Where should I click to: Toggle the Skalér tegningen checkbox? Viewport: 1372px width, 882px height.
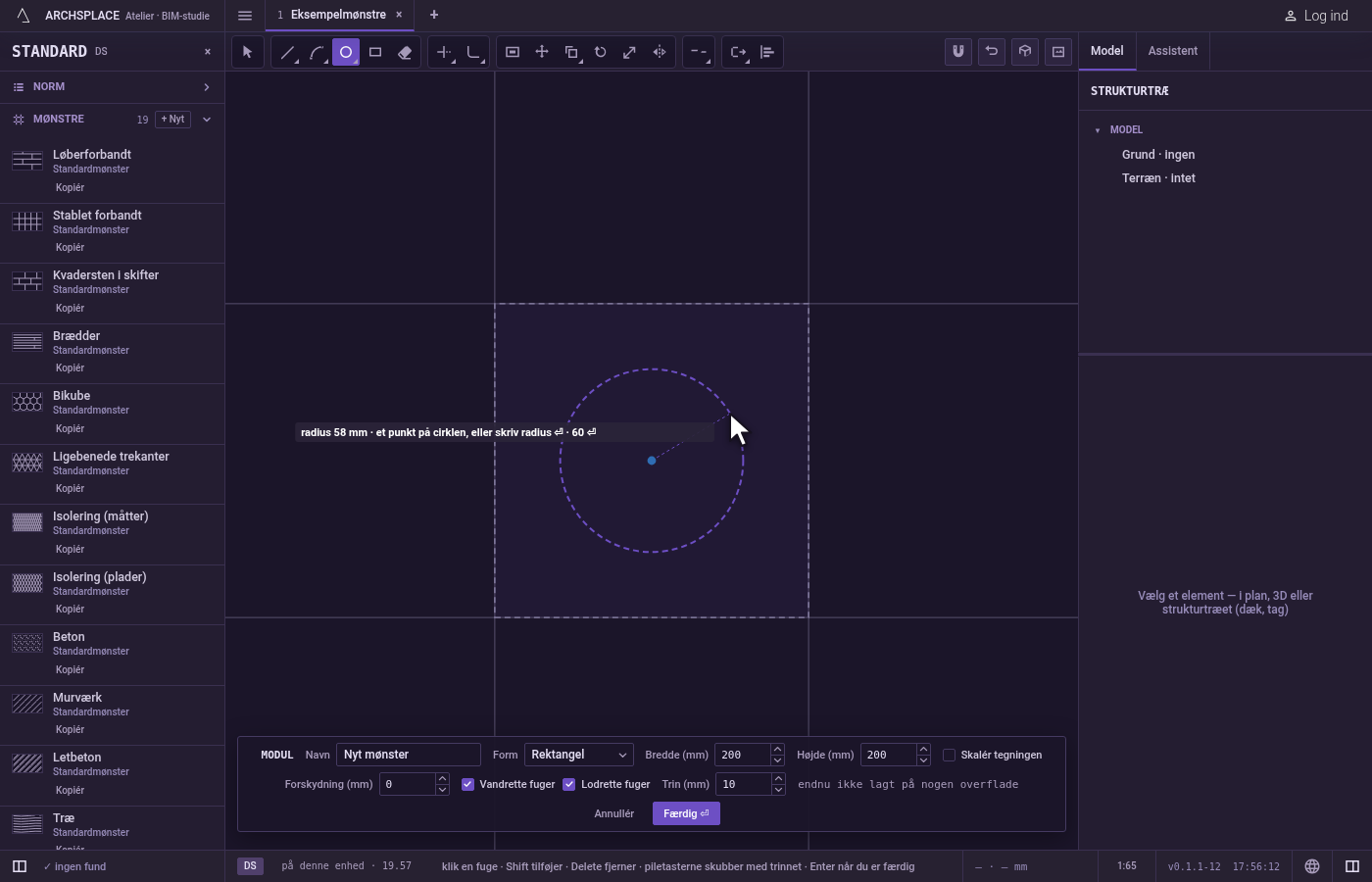click(949, 755)
